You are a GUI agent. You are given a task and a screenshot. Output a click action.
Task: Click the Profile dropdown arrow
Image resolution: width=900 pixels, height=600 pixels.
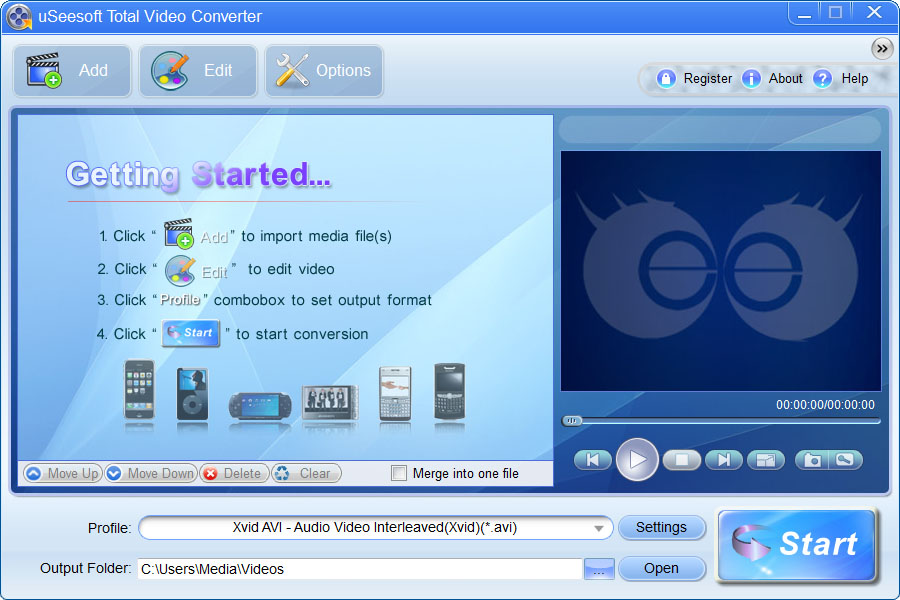599,528
